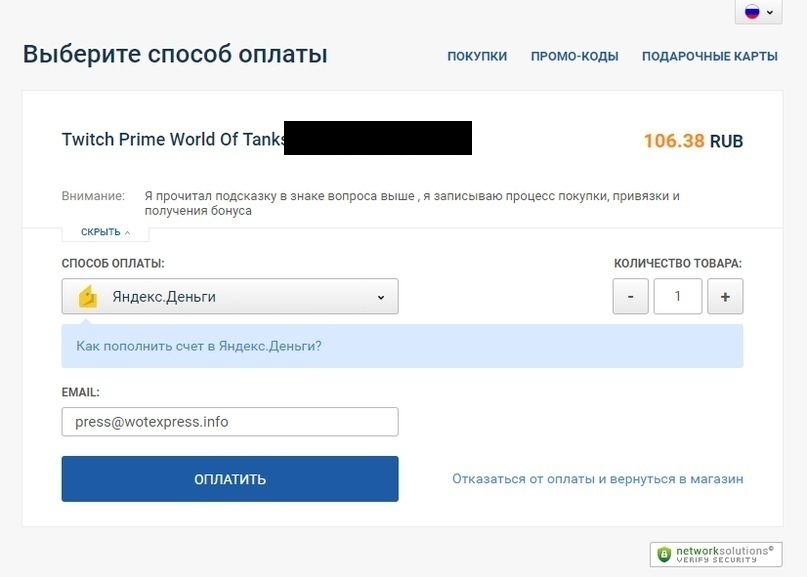The image size is (807, 577).
Task: Open the ПОДАРОЧНЫЕ КАРТЫ page
Action: [709, 56]
